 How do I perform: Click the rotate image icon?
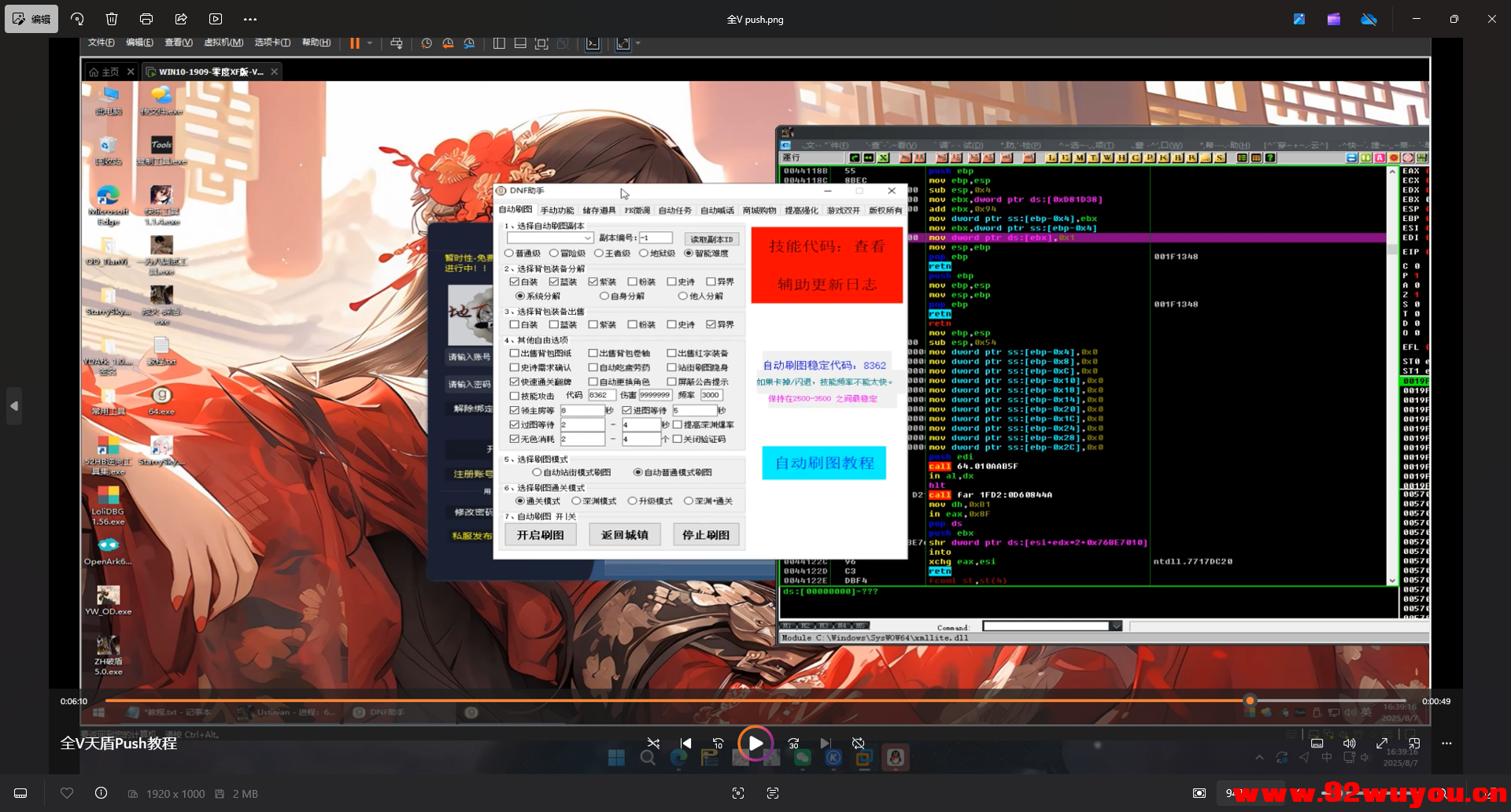[x=77, y=19]
